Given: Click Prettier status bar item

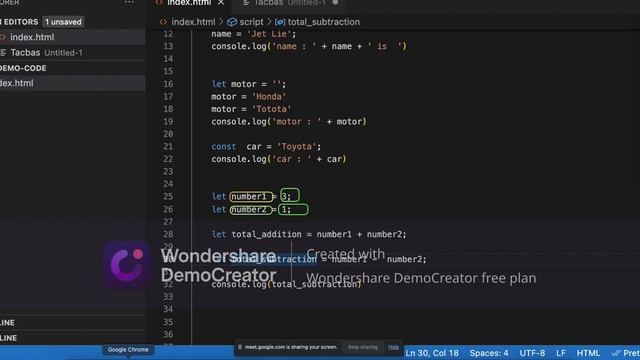Looking at the screenshot, I should coord(626,353).
